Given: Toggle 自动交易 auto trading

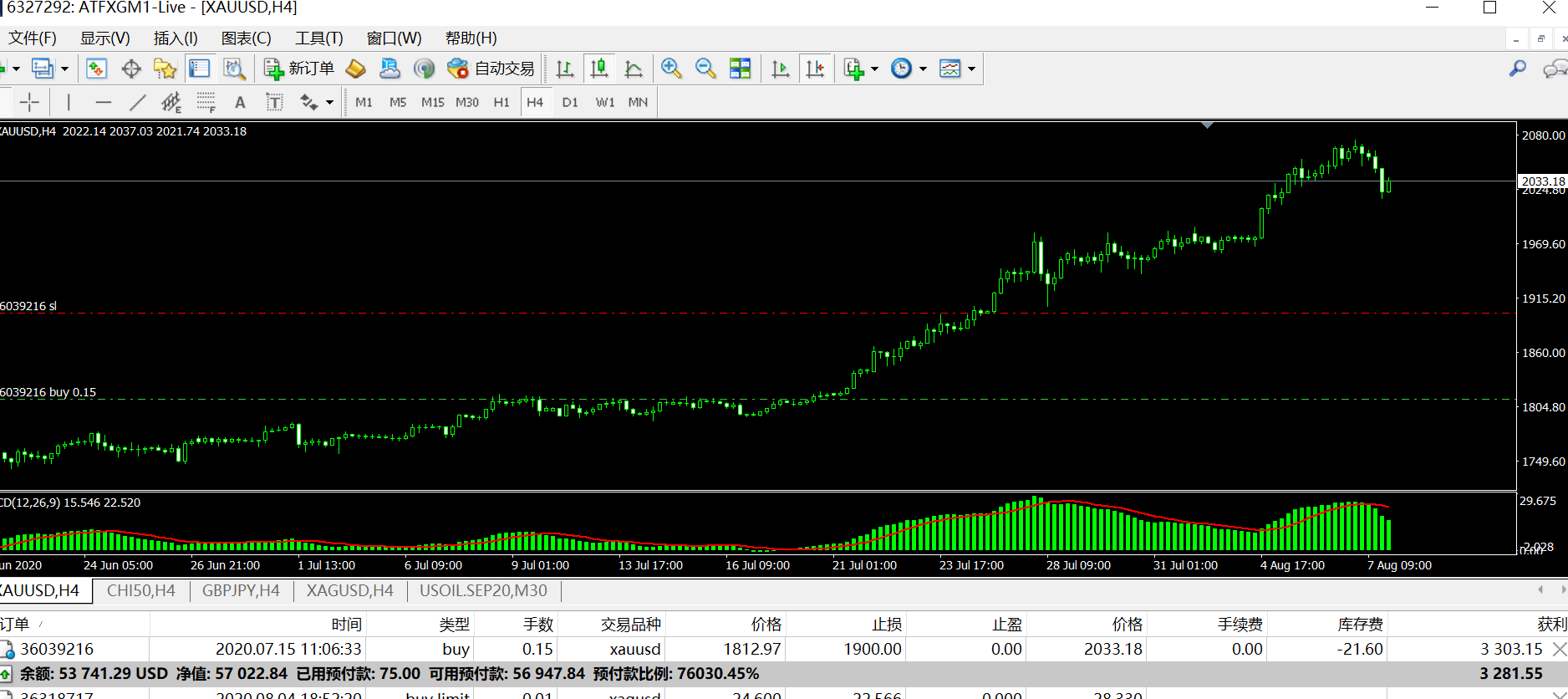Looking at the screenshot, I should (x=491, y=69).
